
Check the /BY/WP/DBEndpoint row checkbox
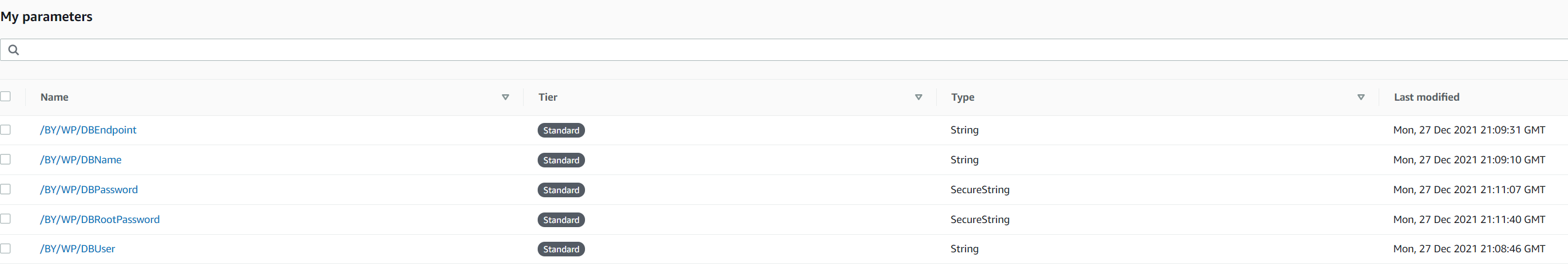[5, 130]
